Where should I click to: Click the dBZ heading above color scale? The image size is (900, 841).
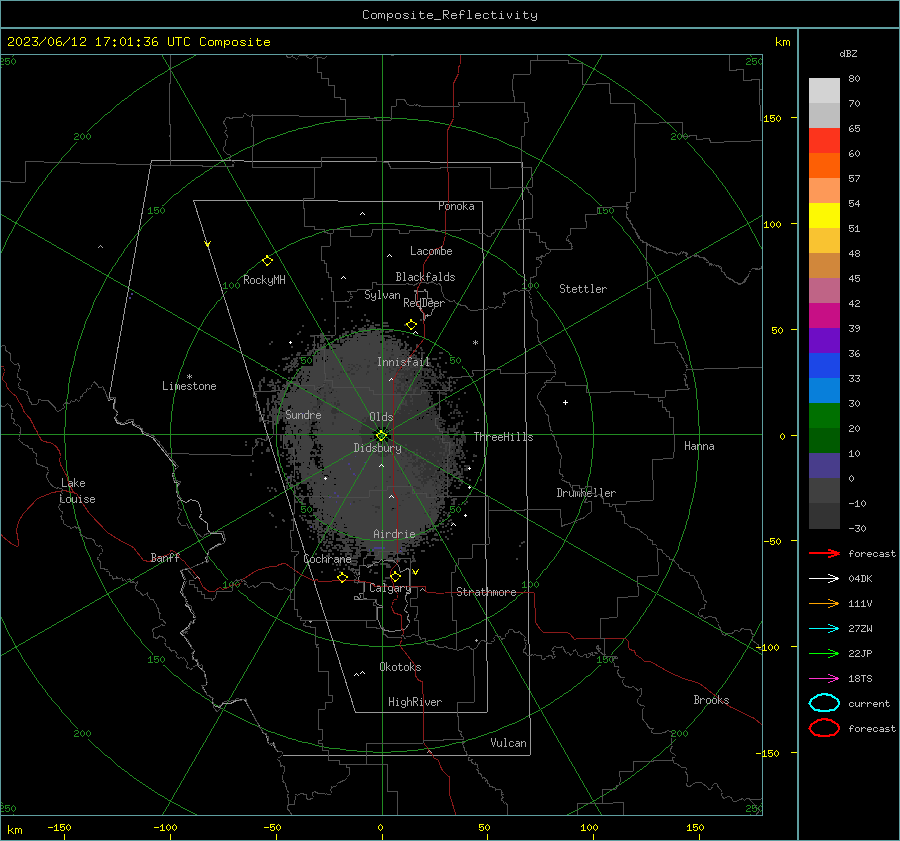pyautogui.click(x=848, y=53)
